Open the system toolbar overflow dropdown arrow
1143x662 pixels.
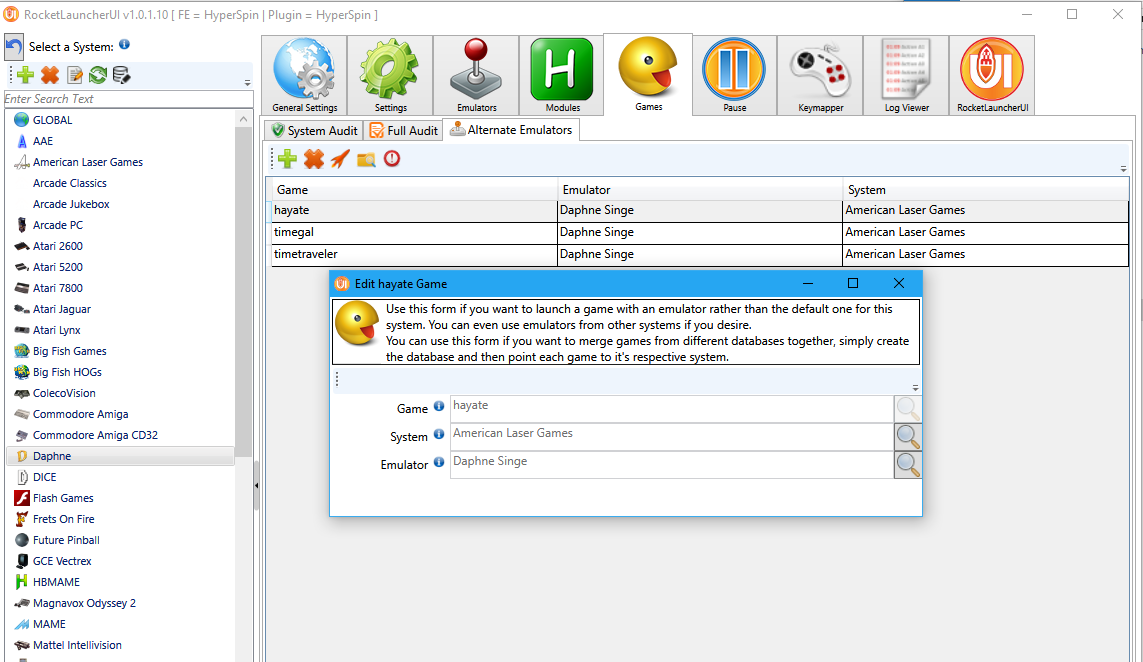point(248,83)
